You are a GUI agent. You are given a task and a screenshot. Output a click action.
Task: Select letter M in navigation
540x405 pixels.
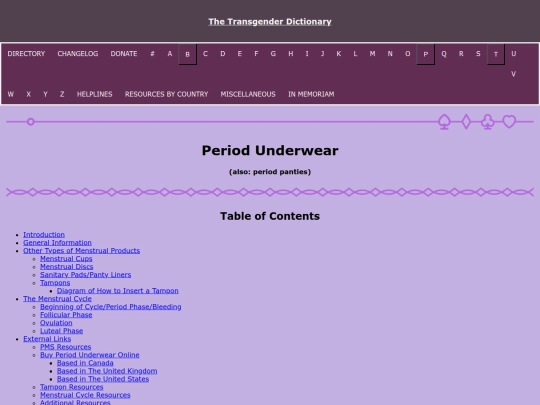pyautogui.click(x=372, y=54)
